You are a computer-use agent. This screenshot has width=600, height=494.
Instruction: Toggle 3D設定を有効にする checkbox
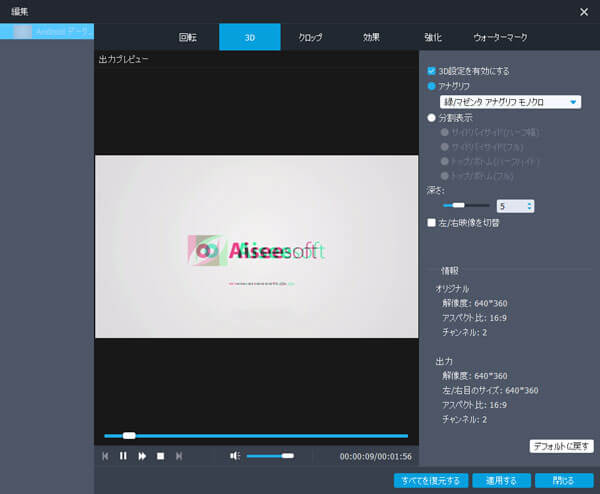point(431,71)
